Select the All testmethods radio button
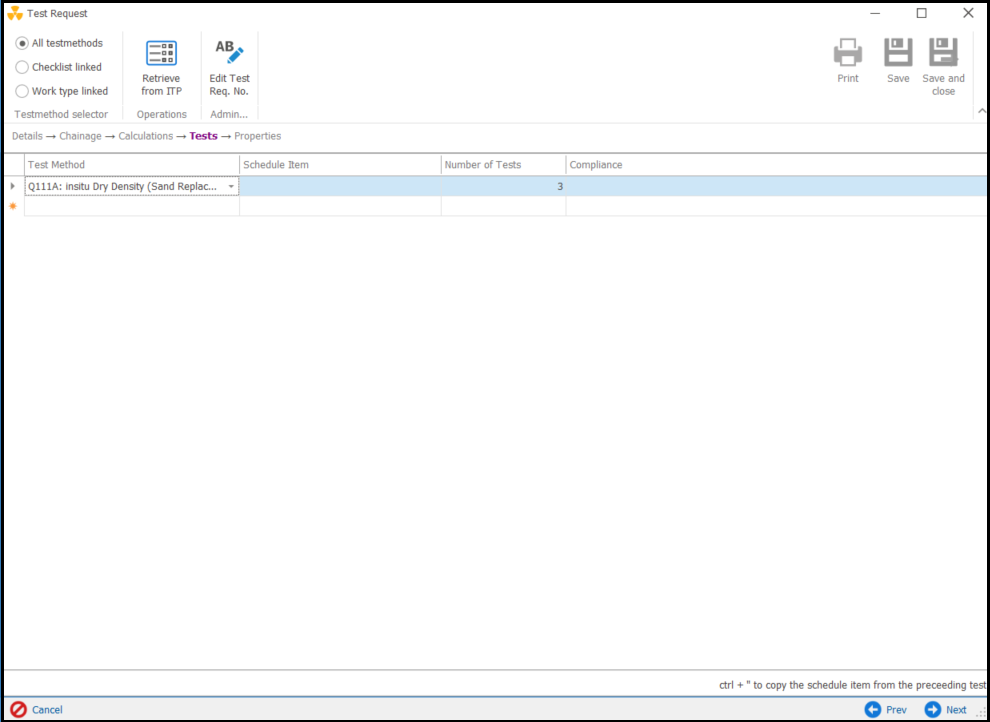990x722 pixels. click(x=22, y=43)
